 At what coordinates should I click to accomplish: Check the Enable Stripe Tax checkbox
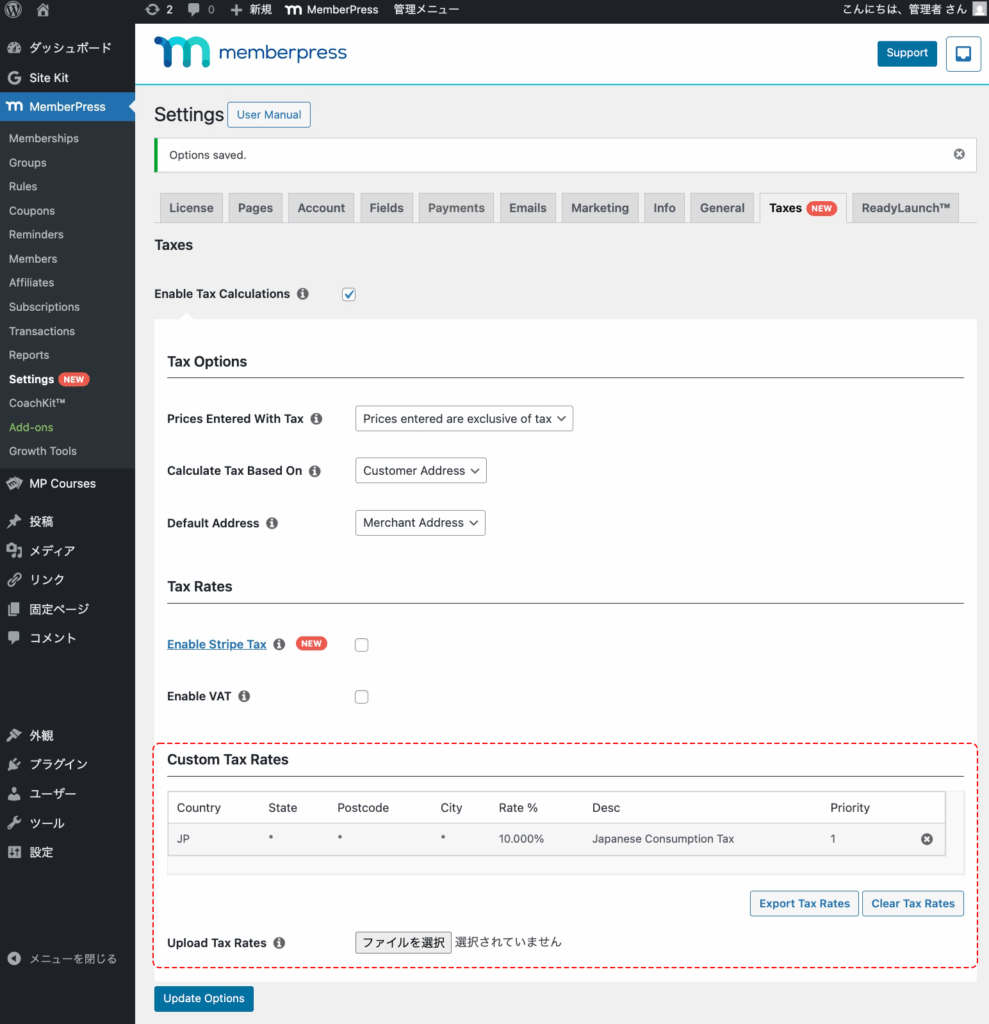tap(361, 645)
